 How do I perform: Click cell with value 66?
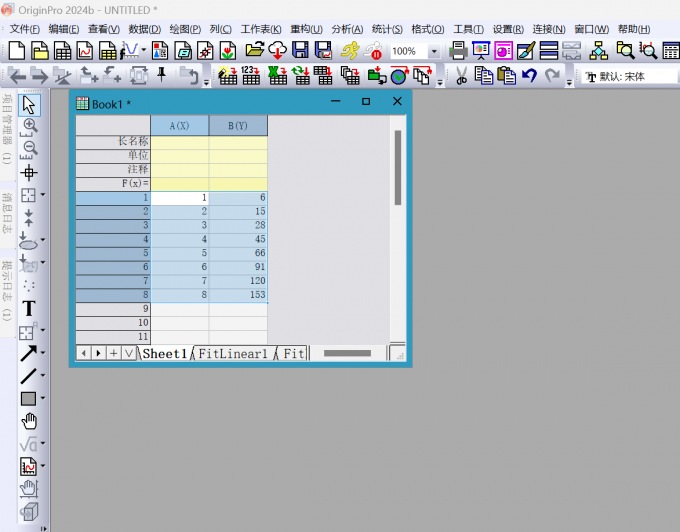point(238,253)
